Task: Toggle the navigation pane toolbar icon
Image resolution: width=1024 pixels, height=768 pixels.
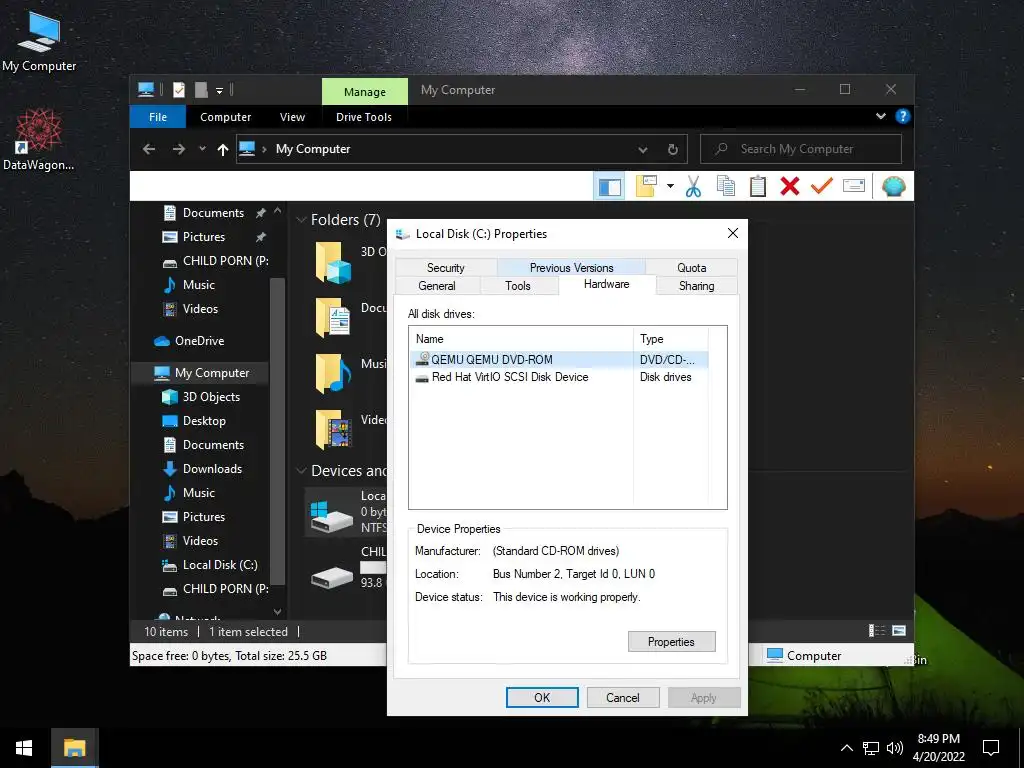Action: [x=609, y=186]
